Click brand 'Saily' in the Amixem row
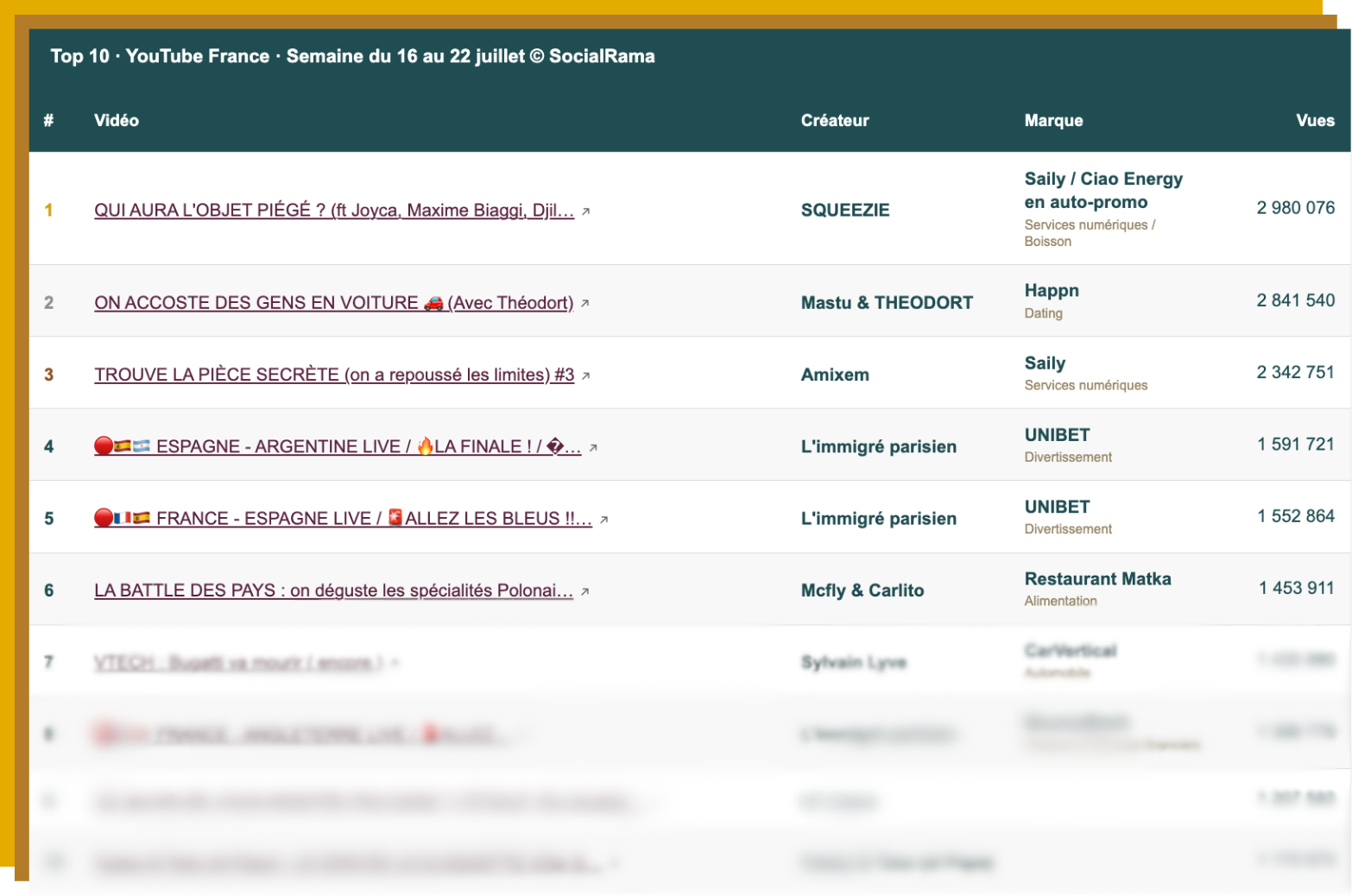This screenshot has height=896, width=1352. (1045, 363)
